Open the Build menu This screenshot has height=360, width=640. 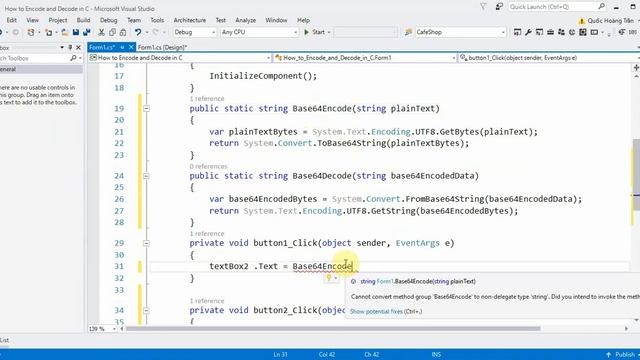(83, 20)
